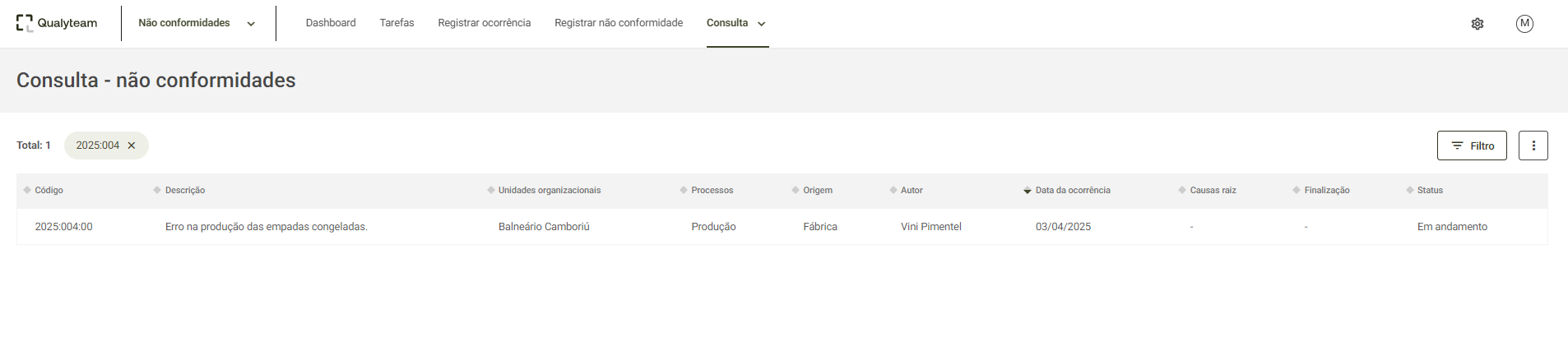Sort by Autor column icon

tap(893, 190)
